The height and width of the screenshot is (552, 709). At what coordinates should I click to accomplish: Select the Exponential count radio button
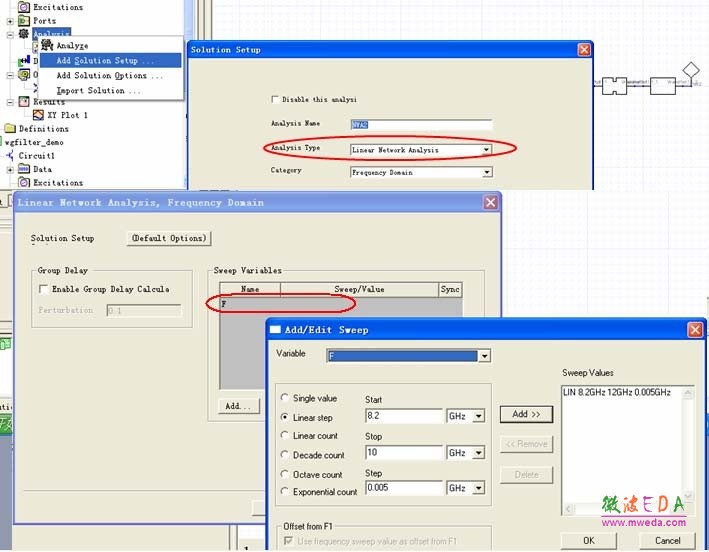pyautogui.click(x=284, y=491)
